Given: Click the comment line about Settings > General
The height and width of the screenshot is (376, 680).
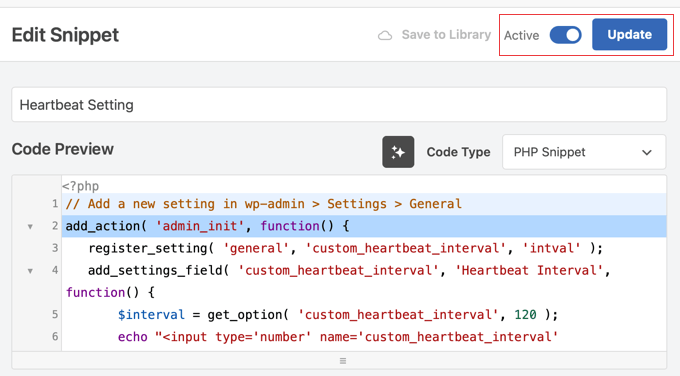Looking at the screenshot, I should (264, 204).
